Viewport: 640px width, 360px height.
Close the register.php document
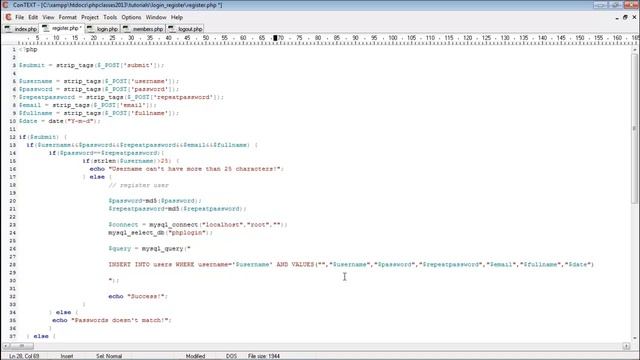(x=634, y=18)
